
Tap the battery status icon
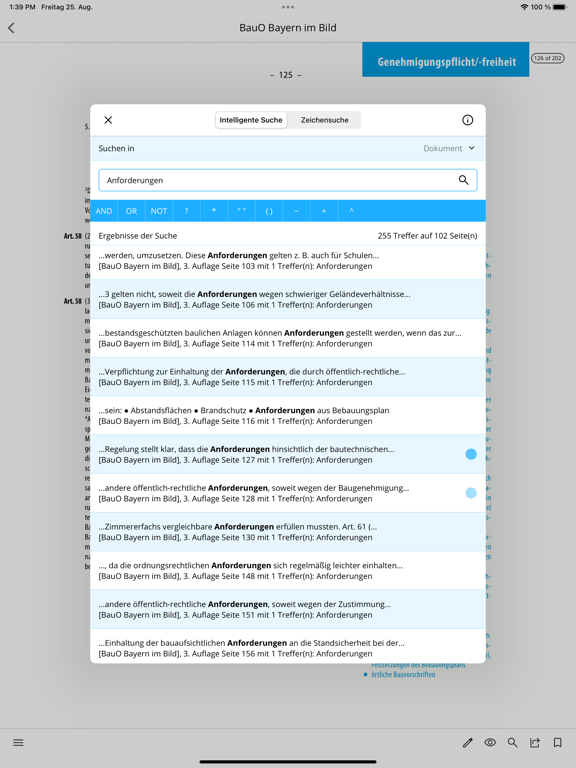point(559,7)
